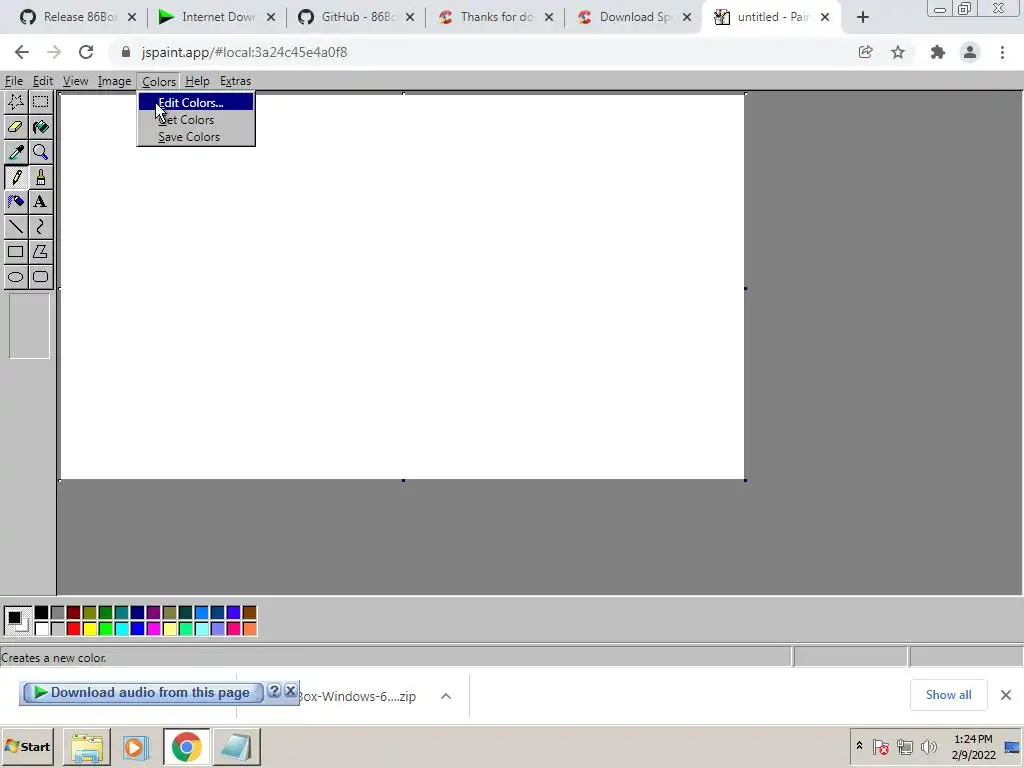Select the Brush tool
This screenshot has height=768, width=1024.
pyautogui.click(x=40, y=177)
